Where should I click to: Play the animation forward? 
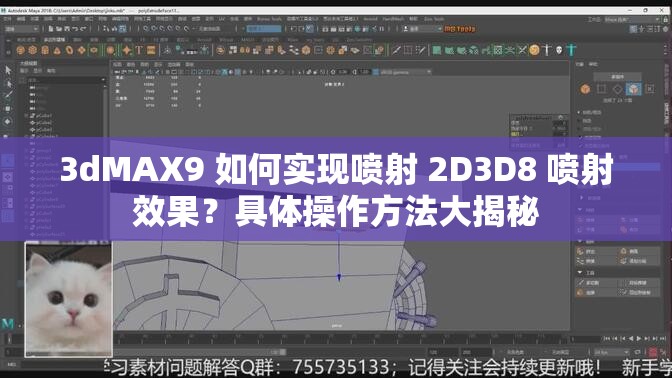pos(639,339)
